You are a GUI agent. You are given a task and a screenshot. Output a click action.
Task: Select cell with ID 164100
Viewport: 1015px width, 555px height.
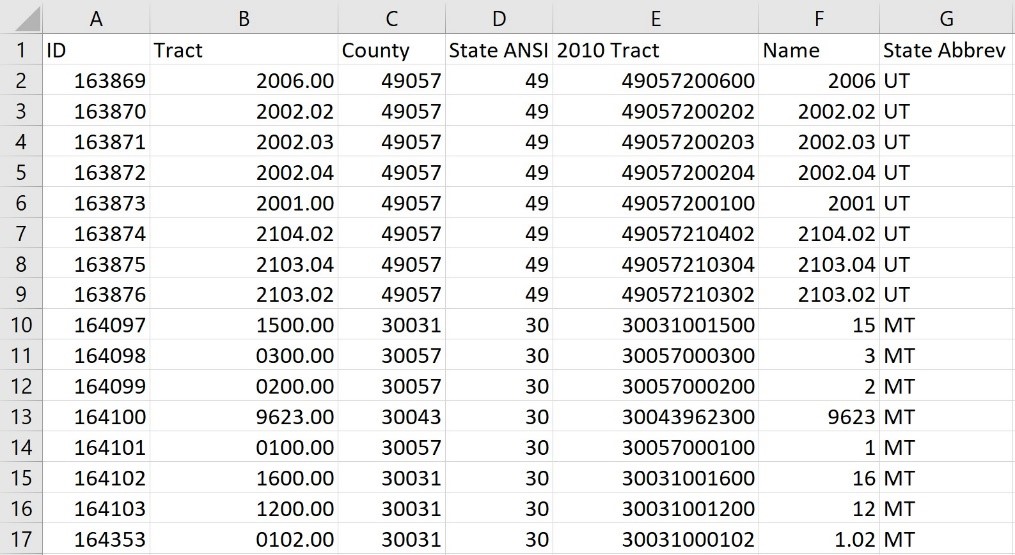coord(96,417)
